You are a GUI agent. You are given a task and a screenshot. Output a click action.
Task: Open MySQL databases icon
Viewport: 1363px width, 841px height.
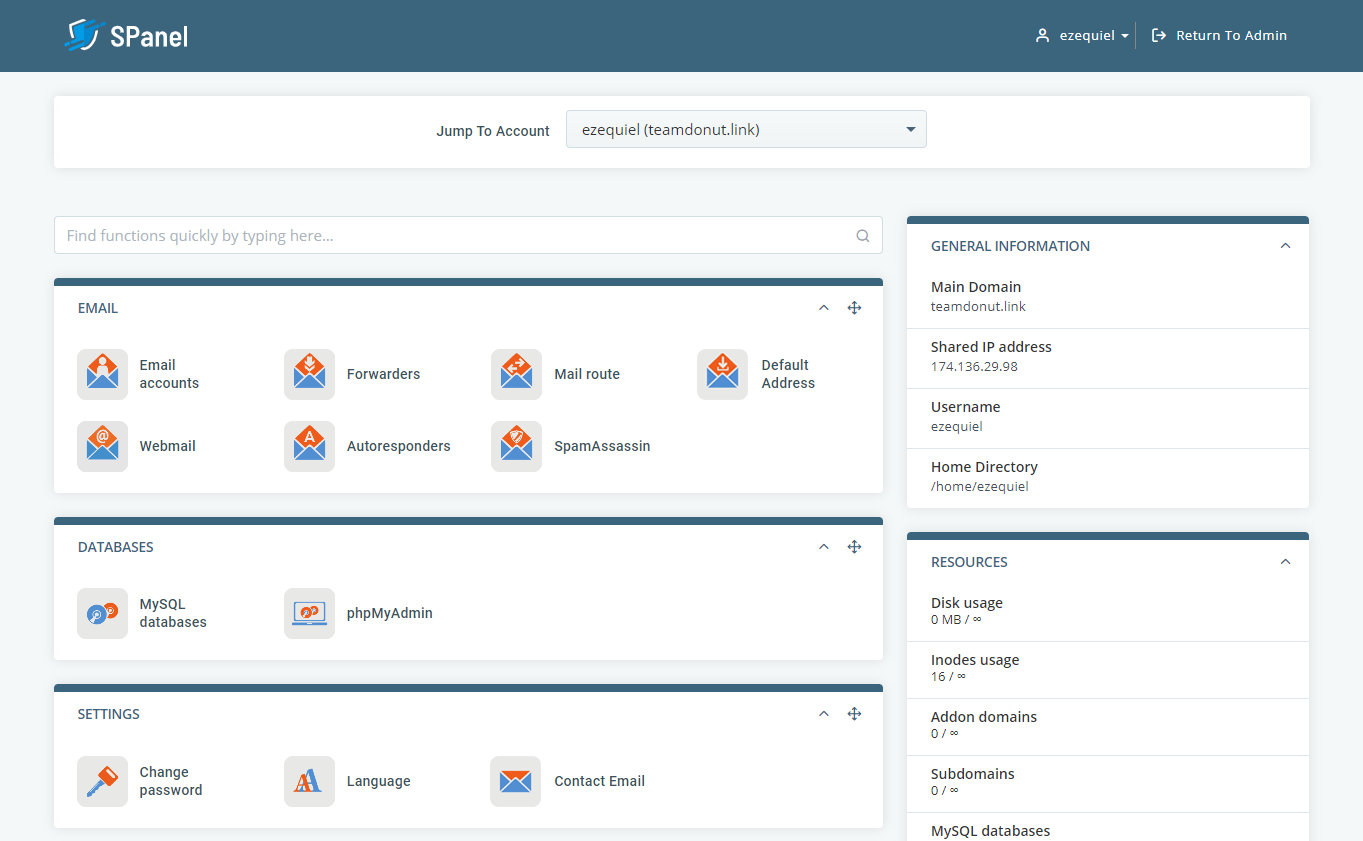tap(102, 613)
